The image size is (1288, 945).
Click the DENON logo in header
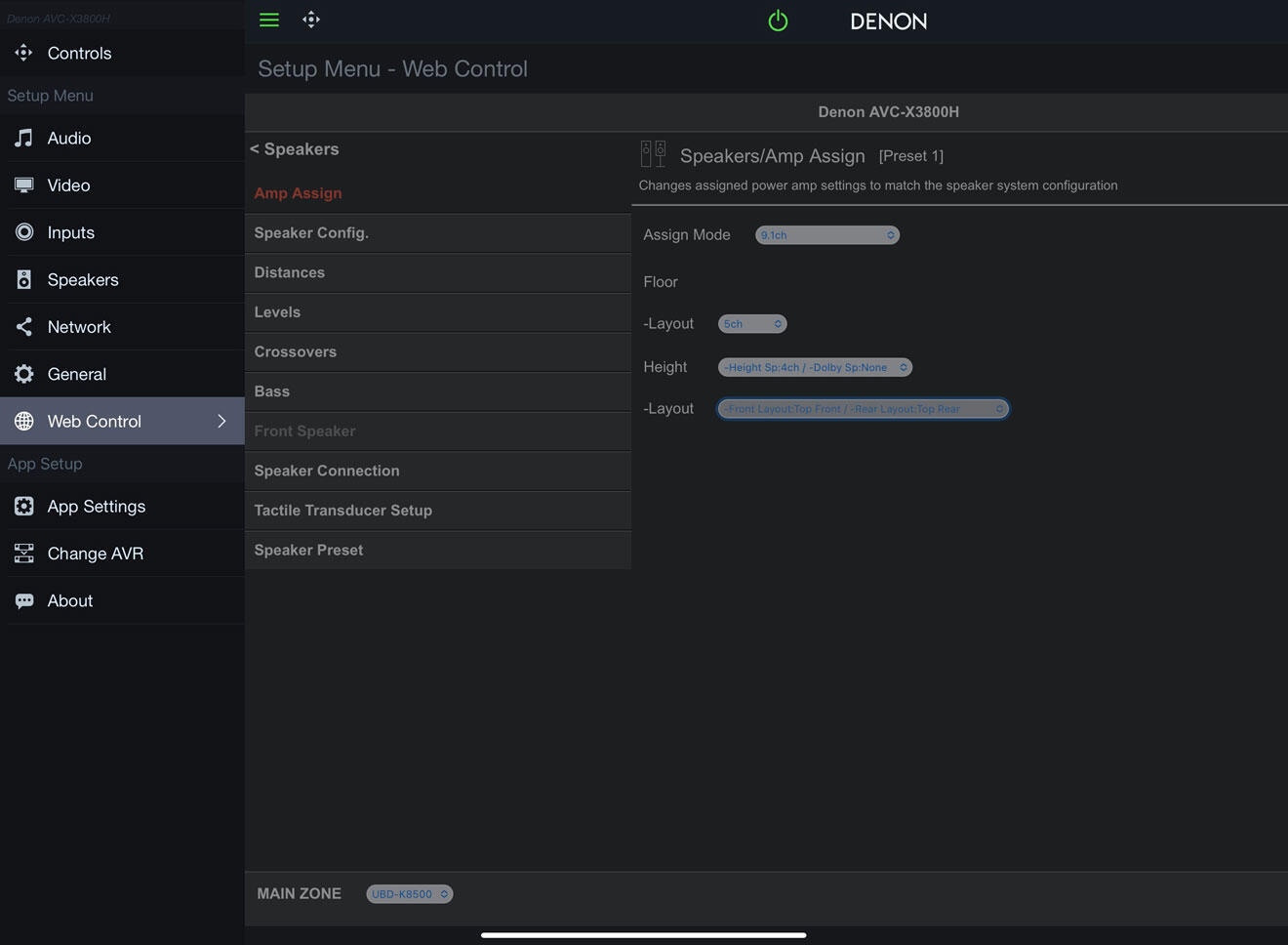pyautogui.click(x=889, y=21)
